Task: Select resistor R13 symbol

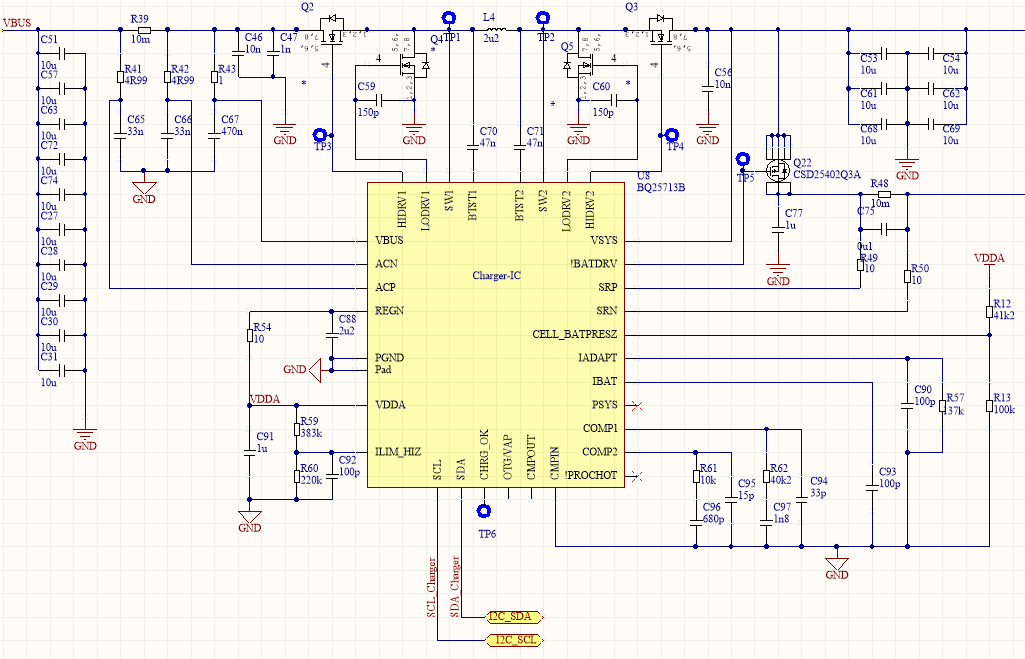Action: coord(990,406)
